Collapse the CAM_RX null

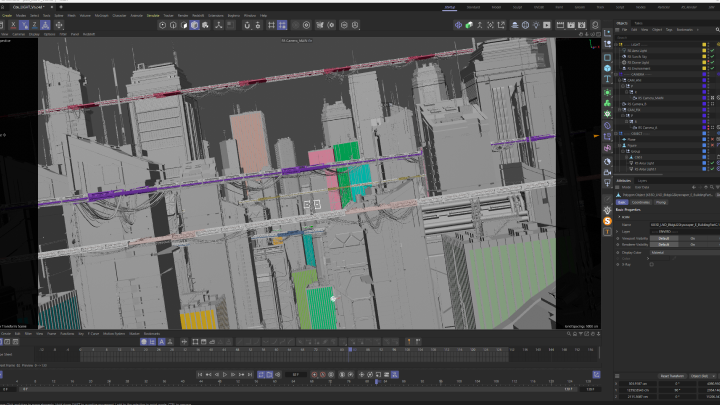[619, 110]
